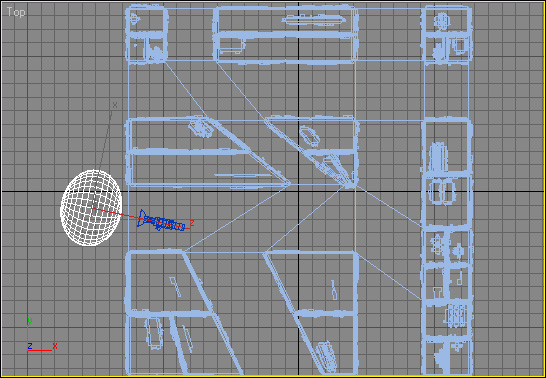The width and height of the screenshot is (546, 378).
Task: Click the blue Z axis tripod label
Action: pos(30,346)
